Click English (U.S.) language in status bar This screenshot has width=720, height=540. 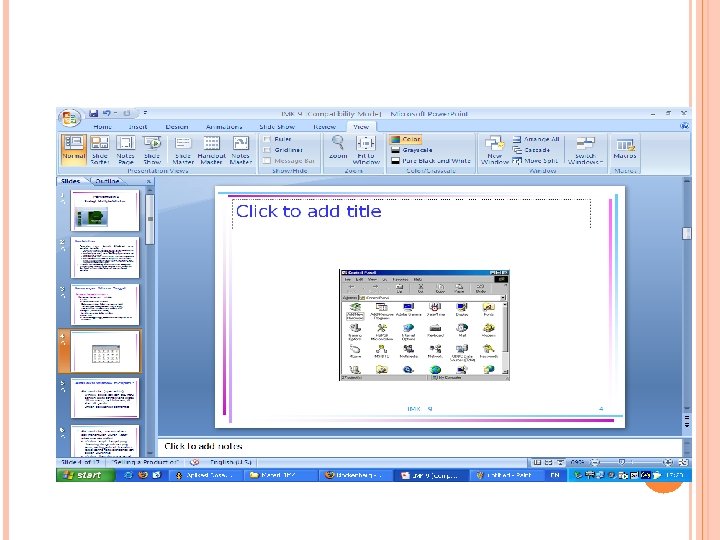231,462
